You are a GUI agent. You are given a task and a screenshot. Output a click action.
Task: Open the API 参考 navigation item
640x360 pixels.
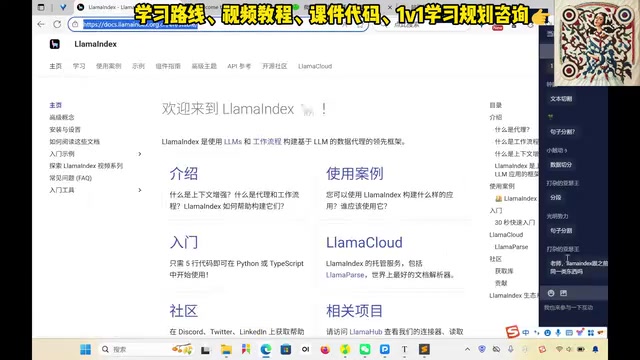tap(239, 66)
